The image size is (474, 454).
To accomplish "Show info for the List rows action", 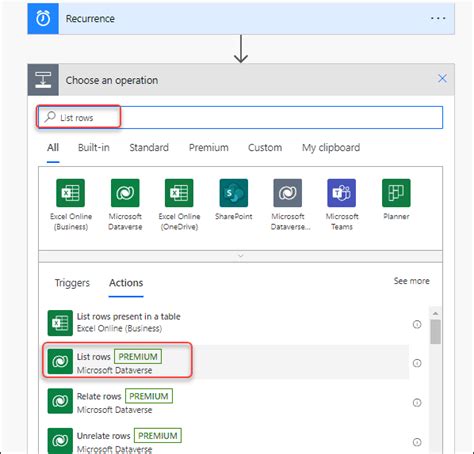I will click(417, 363).
